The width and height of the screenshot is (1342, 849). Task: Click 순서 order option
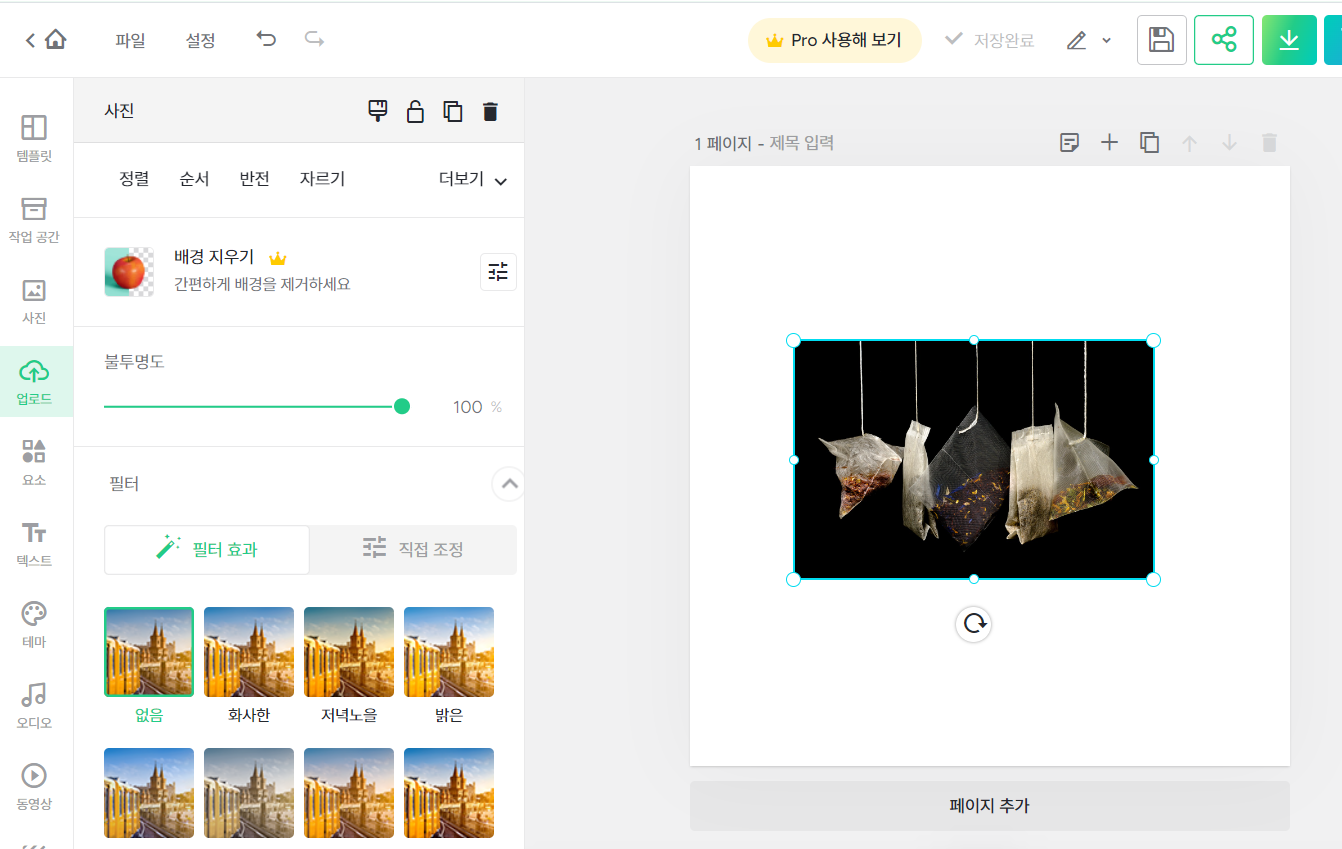click(x=194, y=179)
